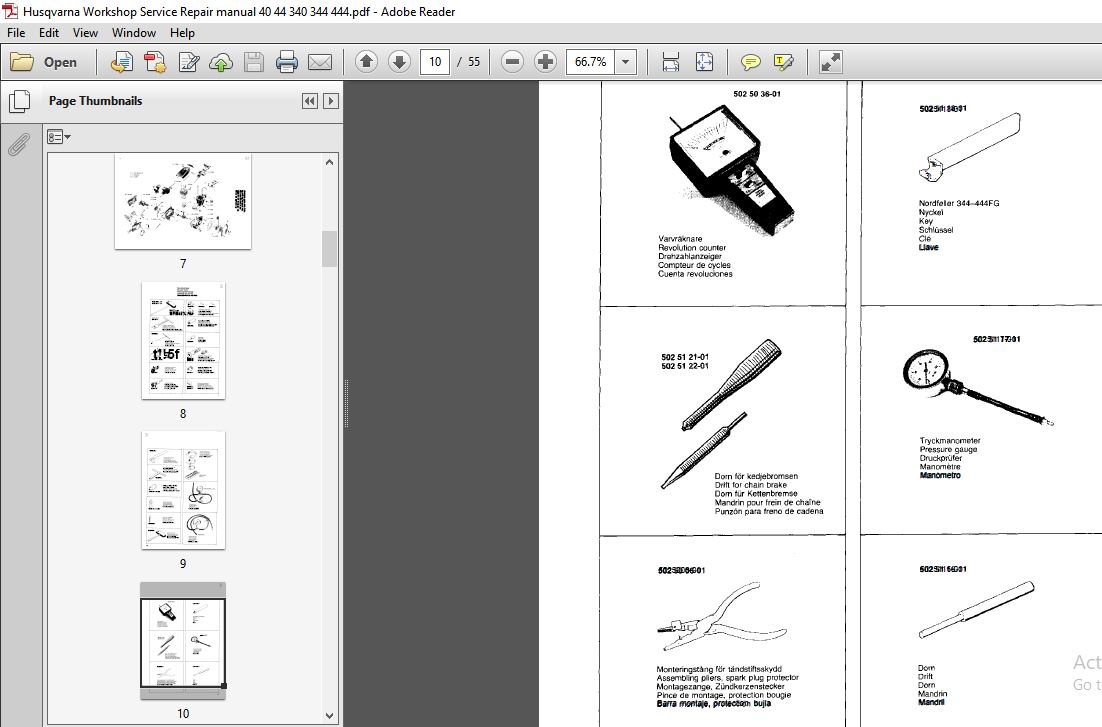This screenshot has width=1102, height=727.
Task: Go to next page with down arrow
Action: click(x=399, y=62)
